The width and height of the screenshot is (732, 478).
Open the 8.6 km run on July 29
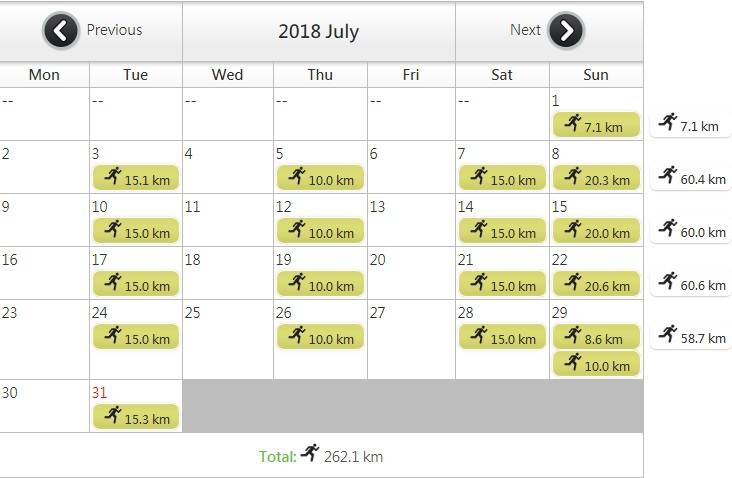click(596, 337)
